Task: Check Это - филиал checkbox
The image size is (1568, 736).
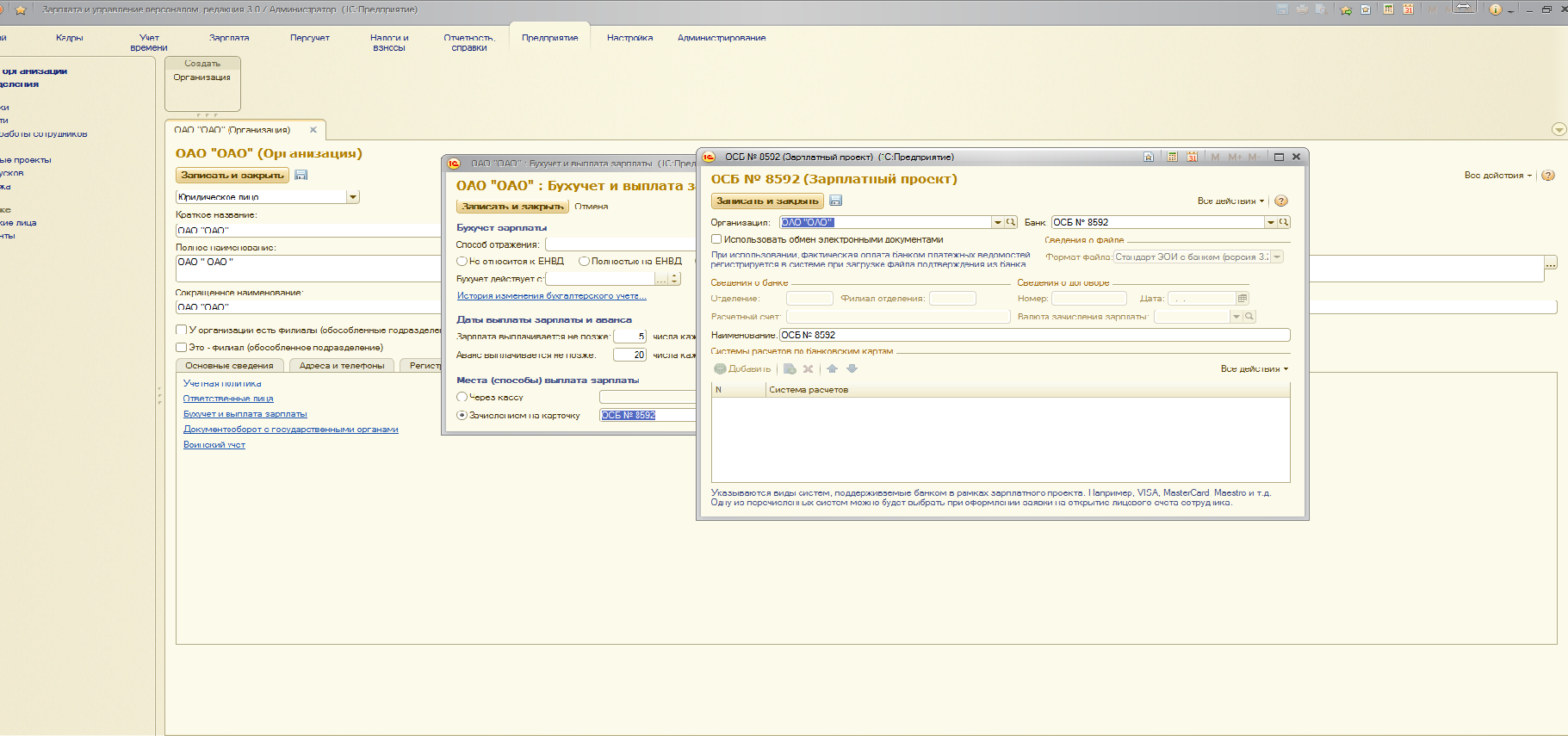Action: [181, 347]
